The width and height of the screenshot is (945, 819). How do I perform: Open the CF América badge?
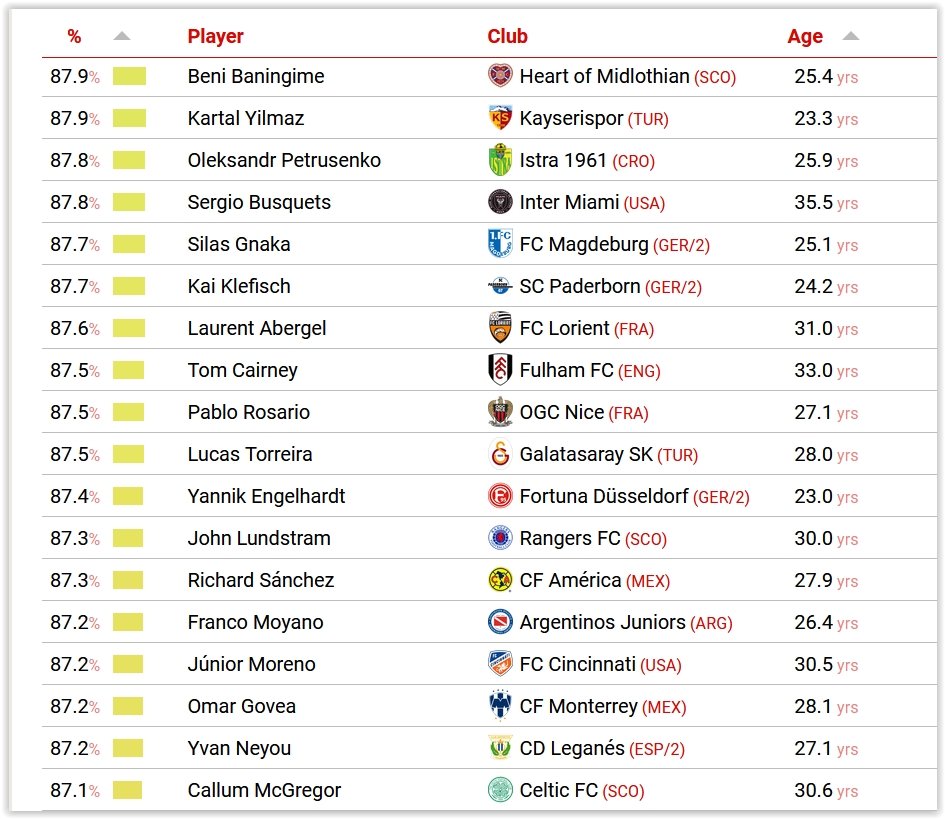(500, 580)
